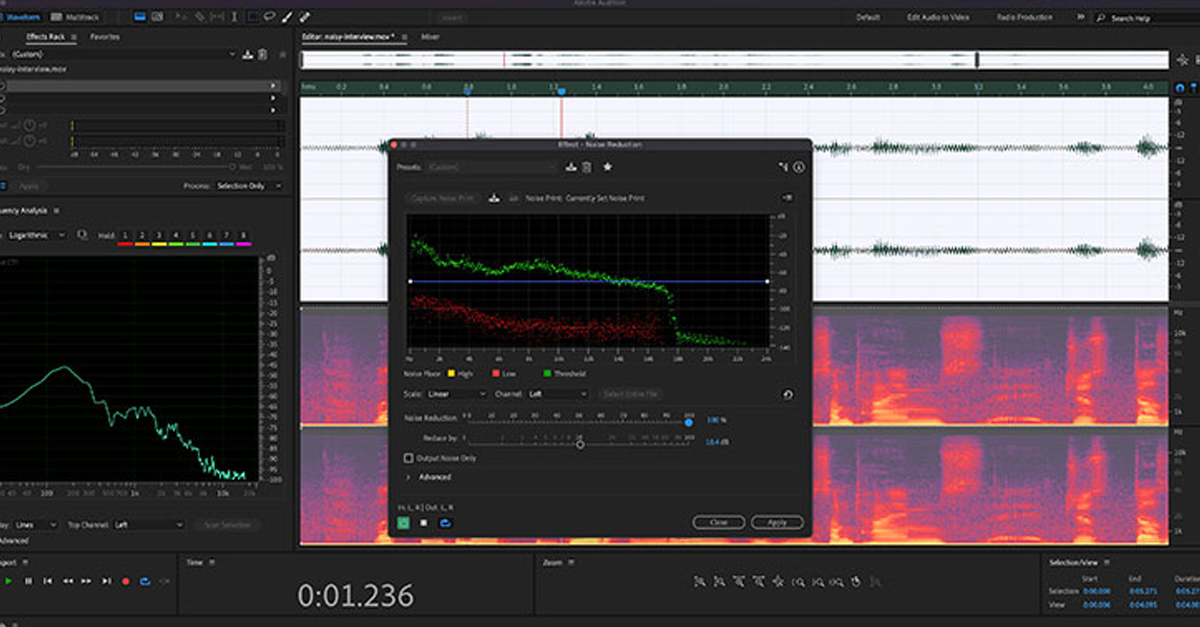Delete the preset using the dialog trash icon
Viewport: 1200px width, 627px height.
[x=587, y=167]
